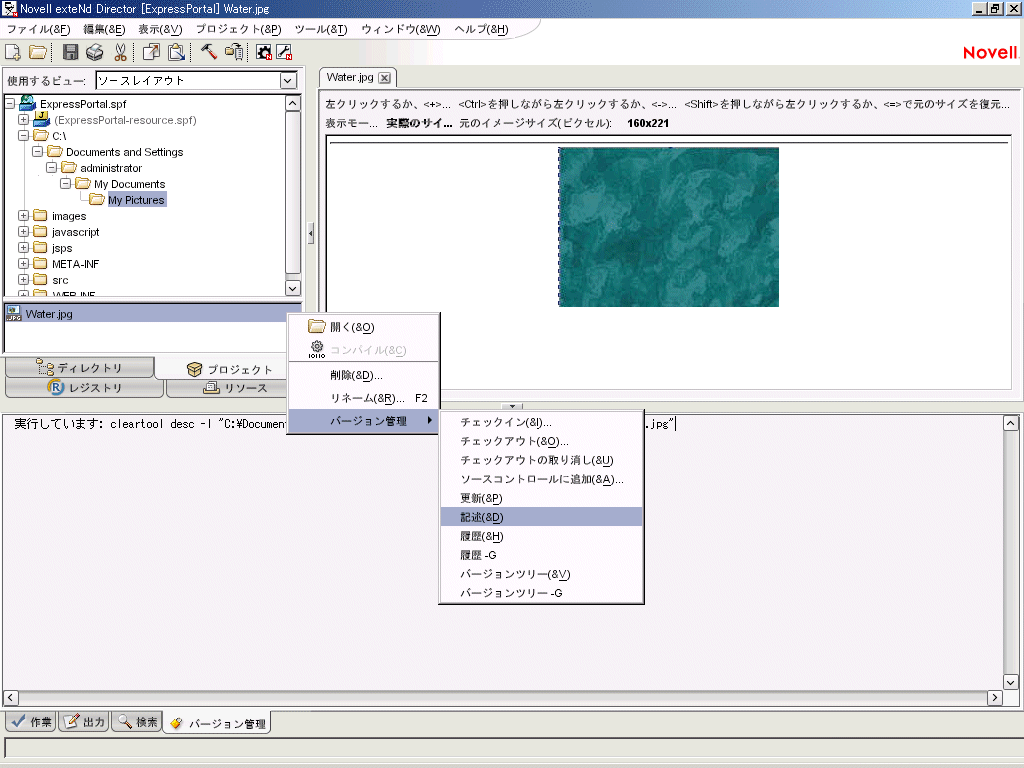Viewport: 1024px width, 768px height.
Task: Click the Open folder toolbar icon
Action: coord(38,52)
